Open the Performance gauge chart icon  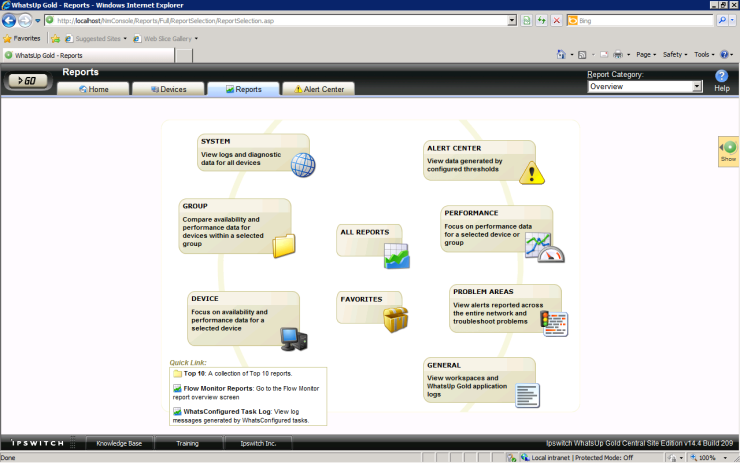tap(545, 248)
